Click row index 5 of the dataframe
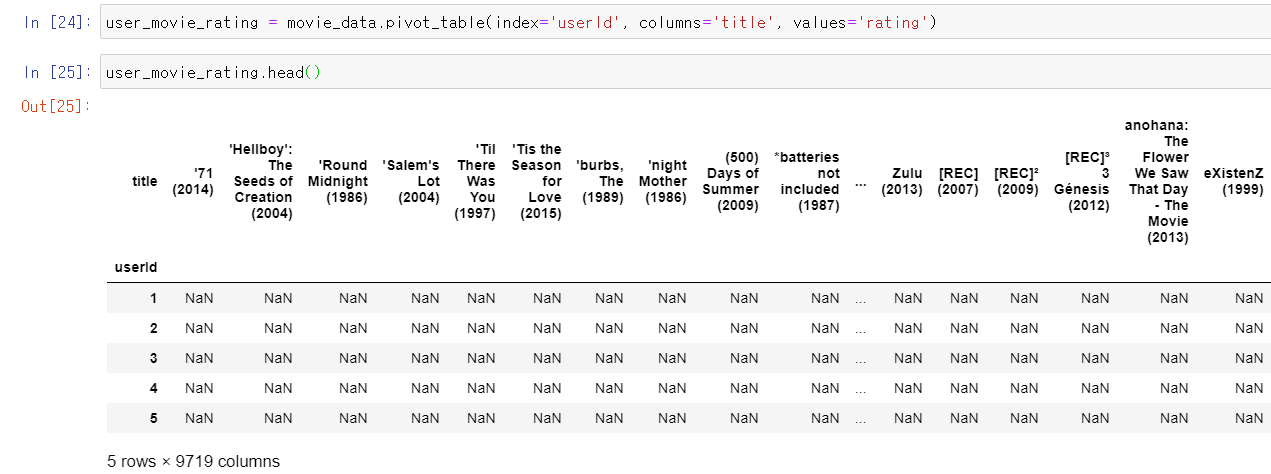The image size is (1271, 474). pos(154,418)
